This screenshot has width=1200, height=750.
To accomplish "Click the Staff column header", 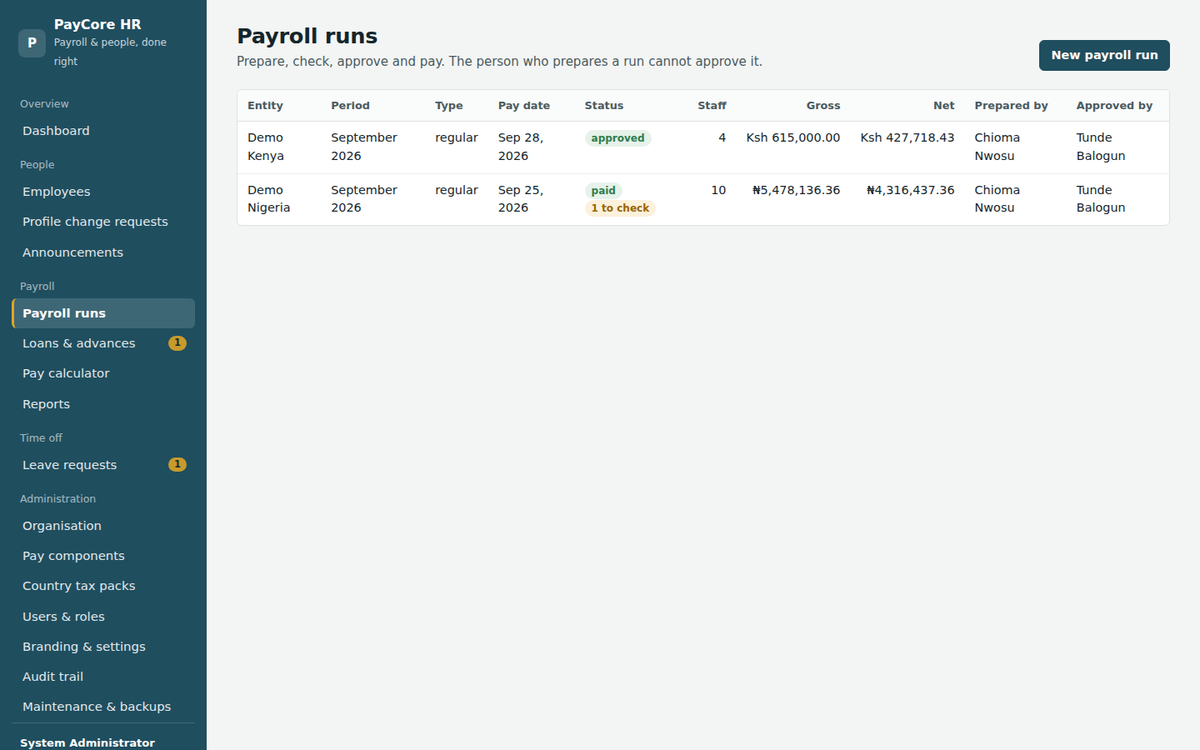I will pos(712,106).
